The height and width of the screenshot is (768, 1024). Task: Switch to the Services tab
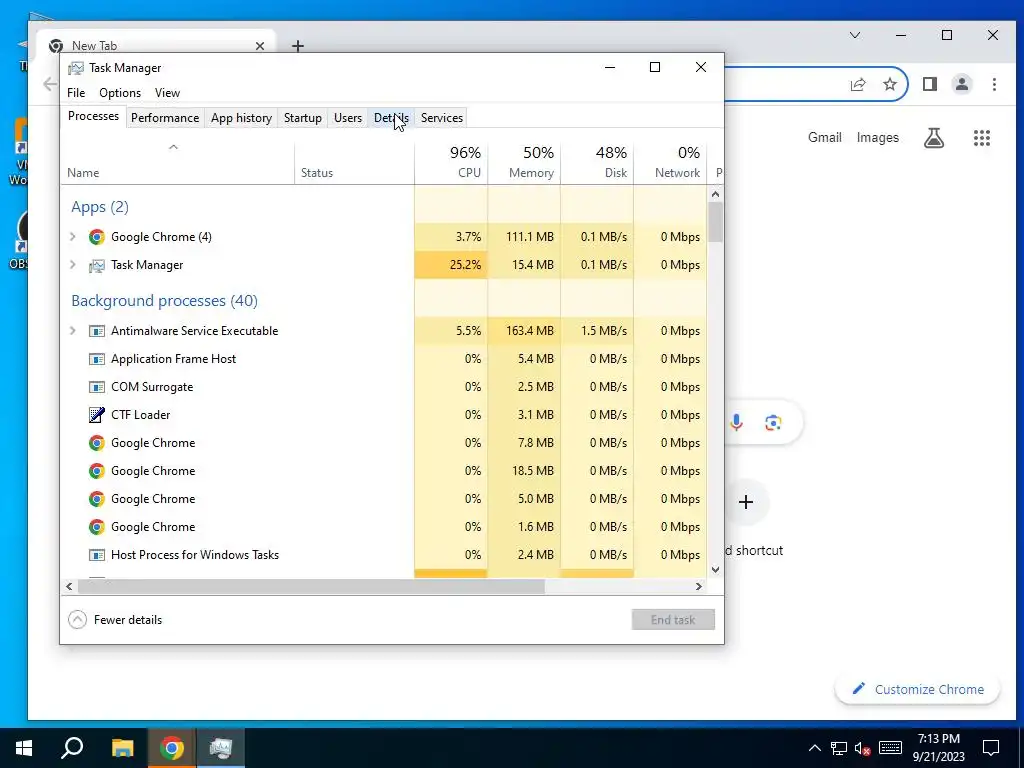[442, 118]
